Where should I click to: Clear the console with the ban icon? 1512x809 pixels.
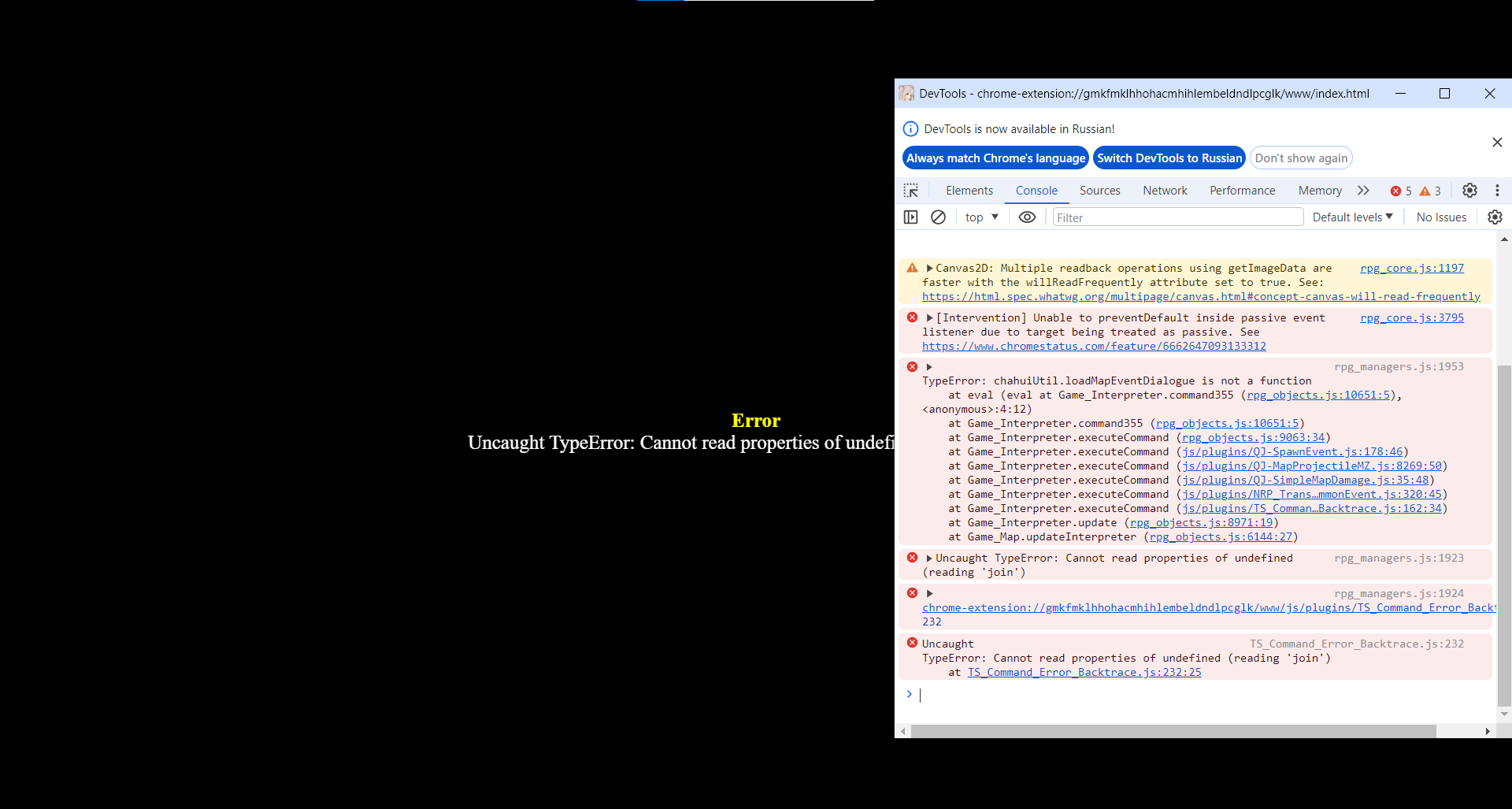[938, 217]
